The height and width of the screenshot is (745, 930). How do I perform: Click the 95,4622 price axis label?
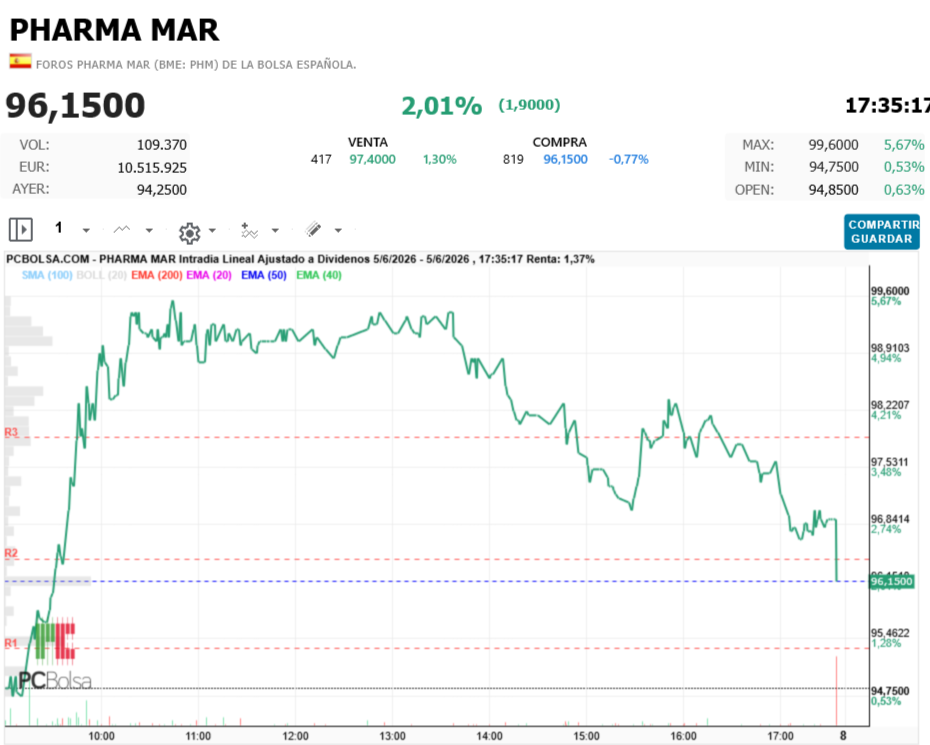(890, 633)
